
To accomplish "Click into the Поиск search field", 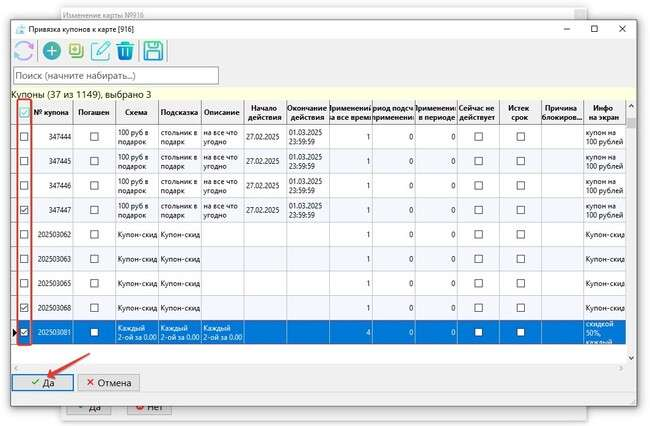I will tap(115, 75).
